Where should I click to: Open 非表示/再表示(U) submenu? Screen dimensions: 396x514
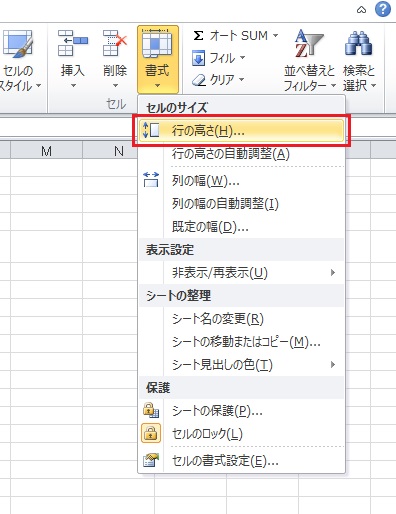(x=241, y=273)
